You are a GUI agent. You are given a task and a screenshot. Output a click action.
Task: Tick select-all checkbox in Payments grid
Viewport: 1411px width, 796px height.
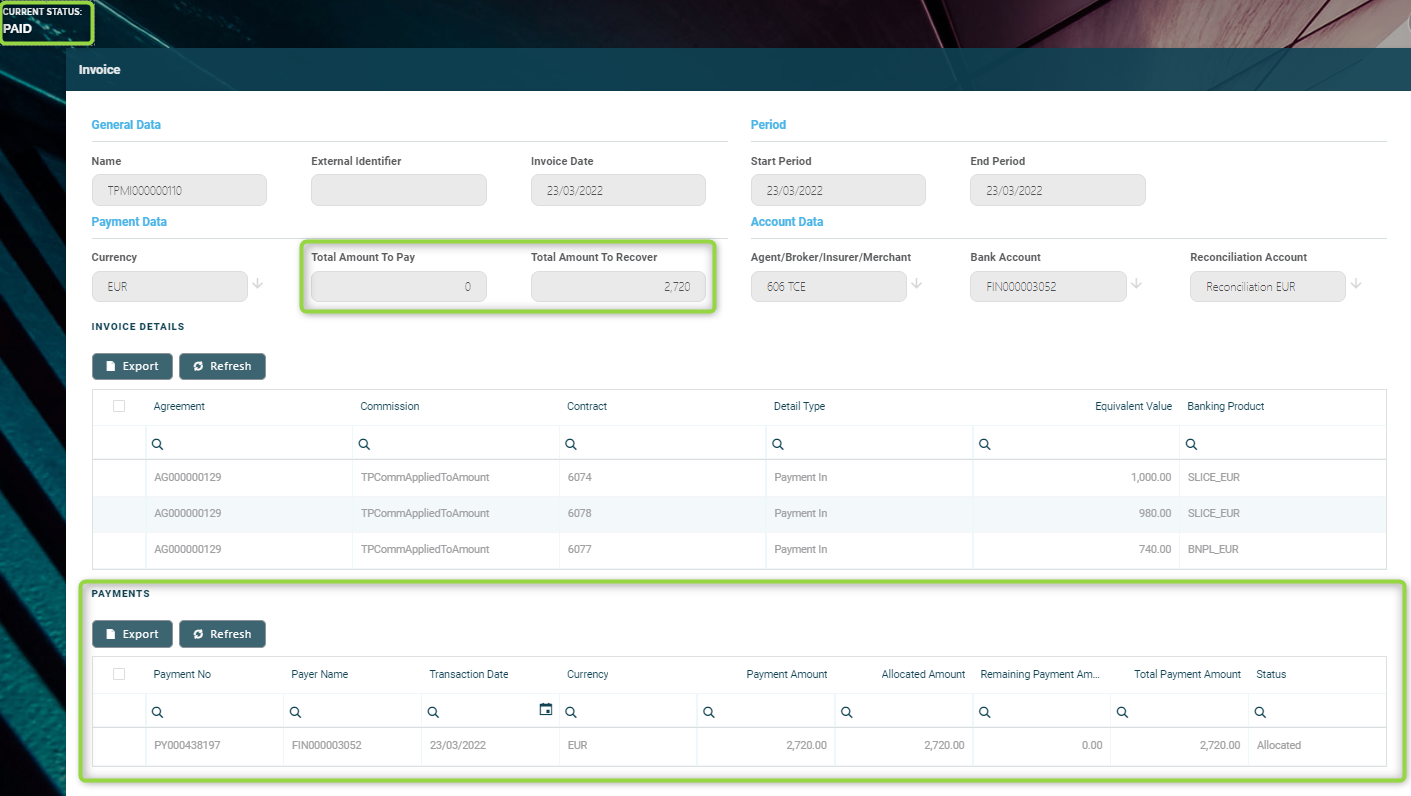tap(119, 674)
